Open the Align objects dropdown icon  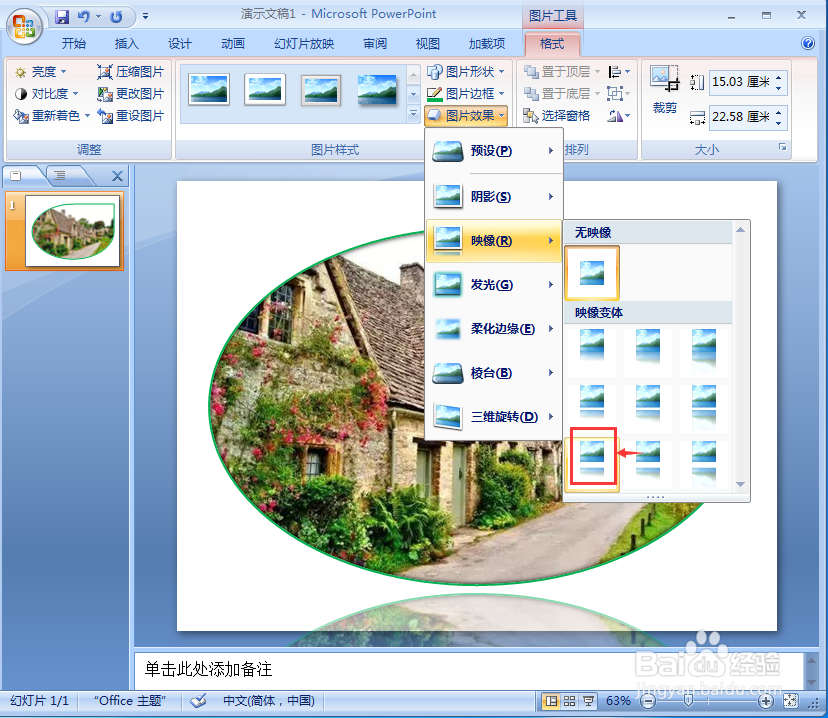coord(619,71)
